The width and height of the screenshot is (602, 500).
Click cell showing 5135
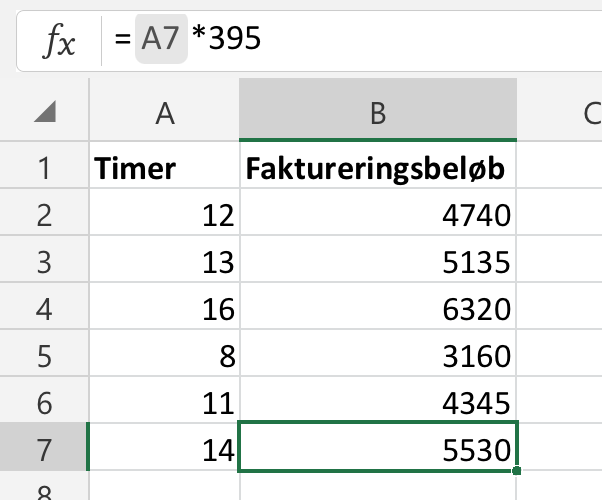coord(378,262)
